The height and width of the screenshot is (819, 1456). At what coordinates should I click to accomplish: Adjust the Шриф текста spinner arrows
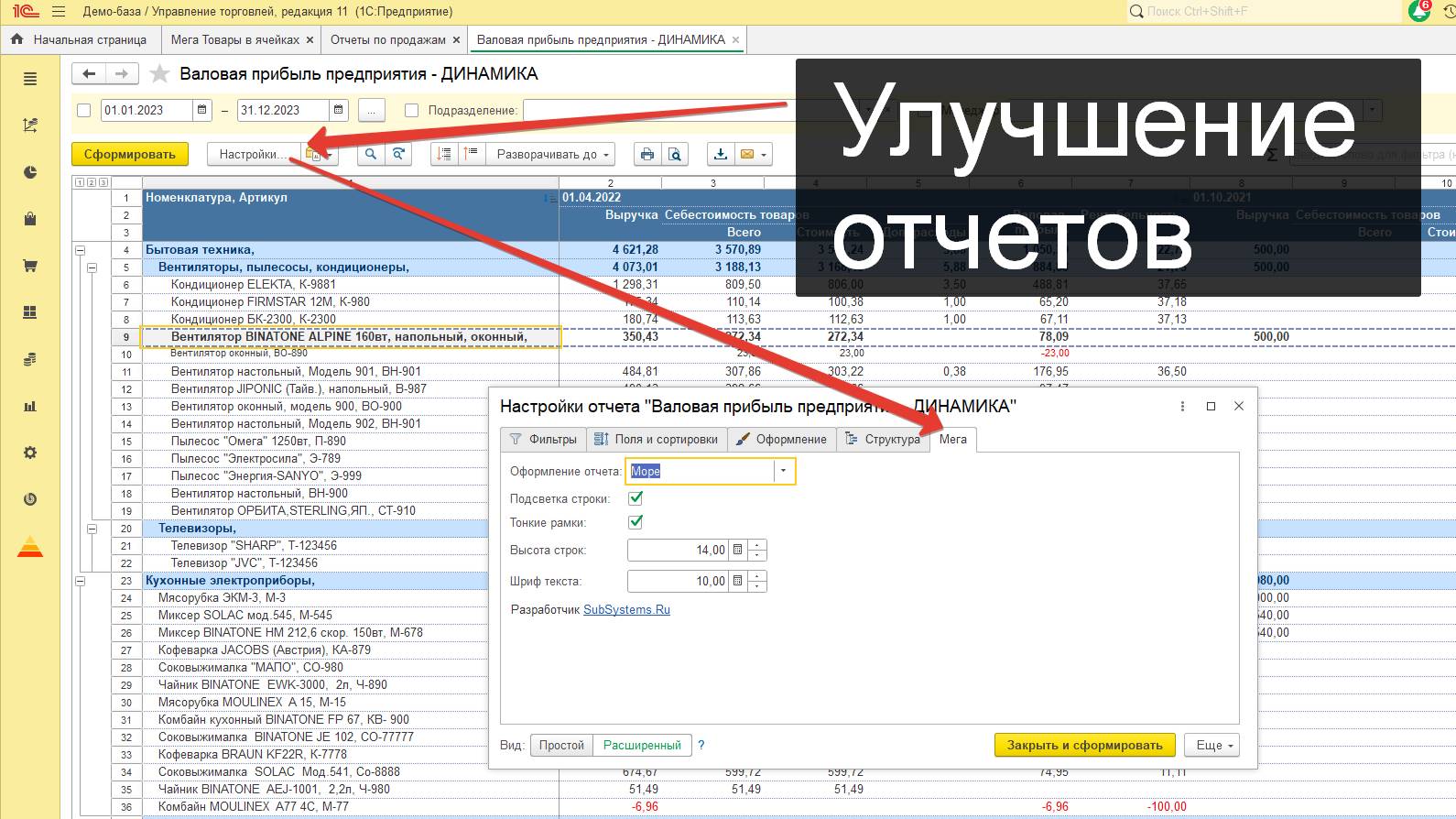click(x=757, y=582)
